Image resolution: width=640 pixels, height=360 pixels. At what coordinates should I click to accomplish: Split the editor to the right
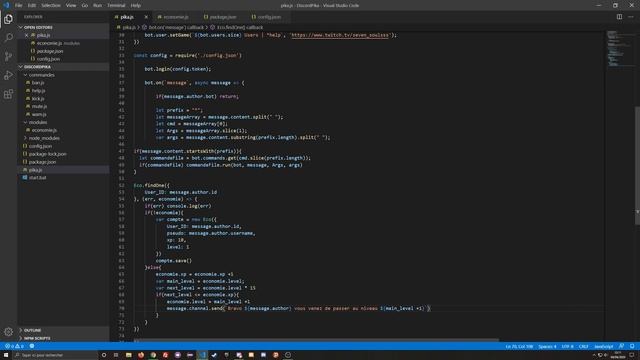coord(619,17)
